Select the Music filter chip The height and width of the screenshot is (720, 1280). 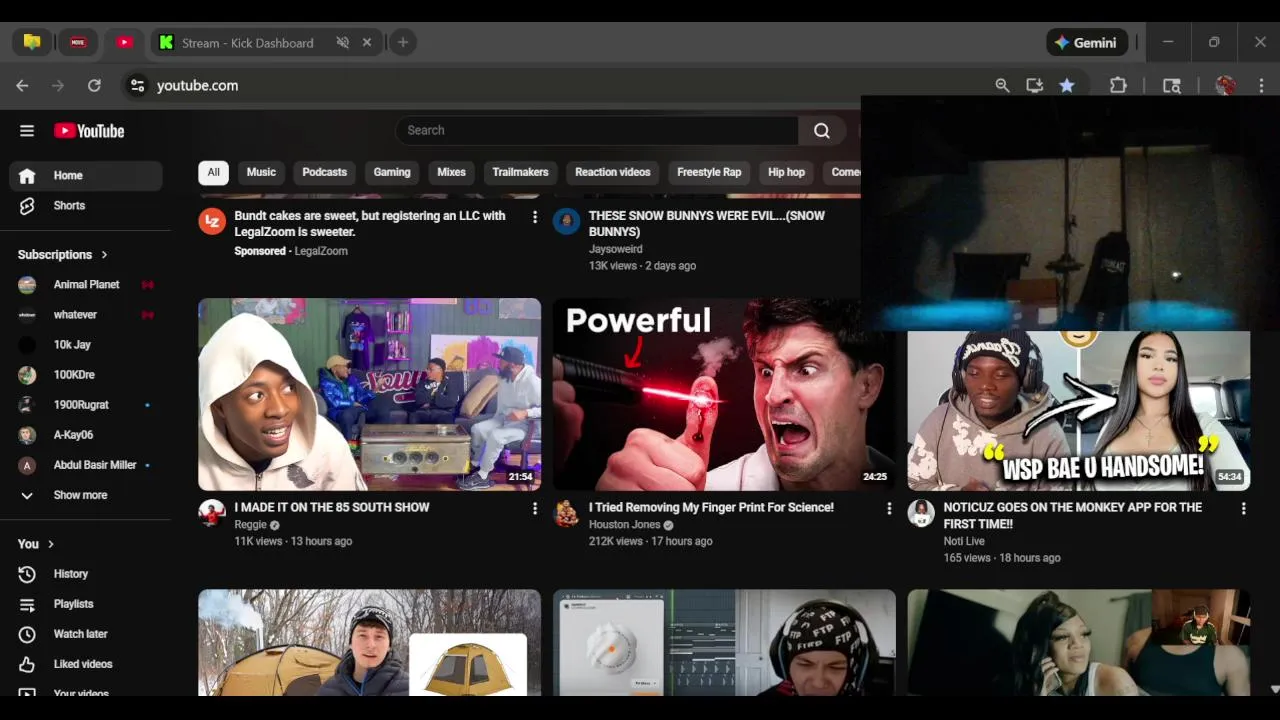tap(261, 172)
